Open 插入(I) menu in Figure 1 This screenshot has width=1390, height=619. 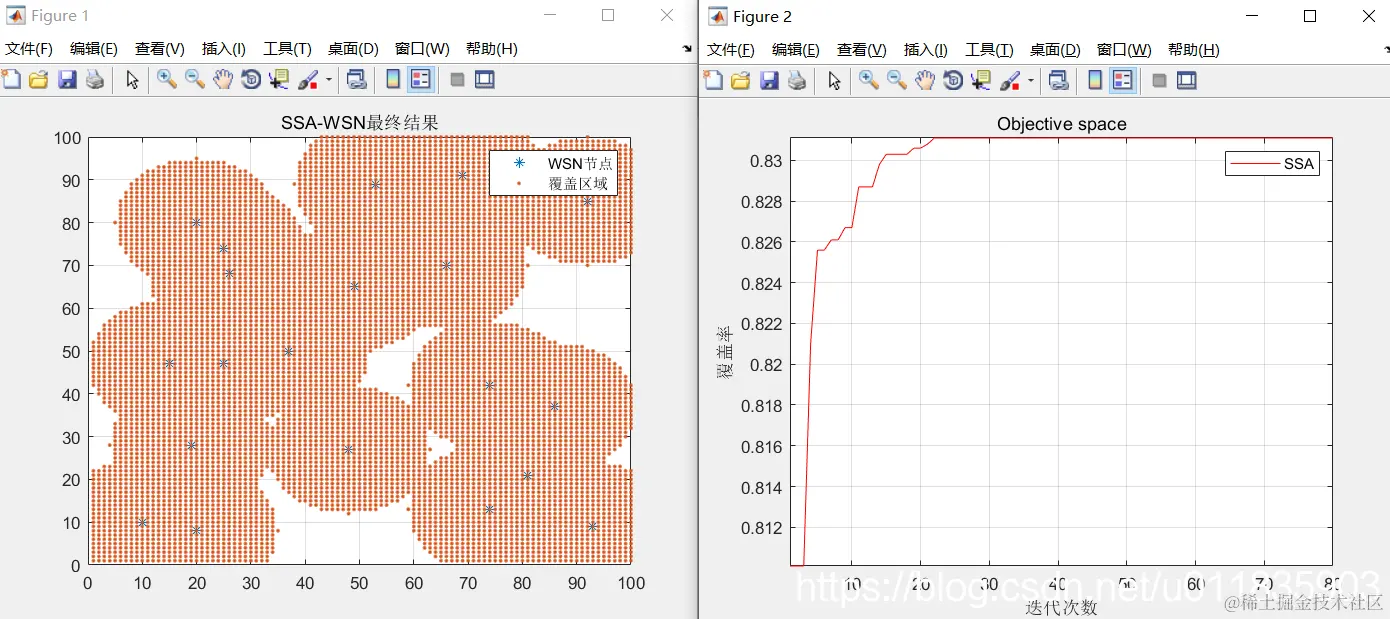pyautogui.click(x=224, y=49)
